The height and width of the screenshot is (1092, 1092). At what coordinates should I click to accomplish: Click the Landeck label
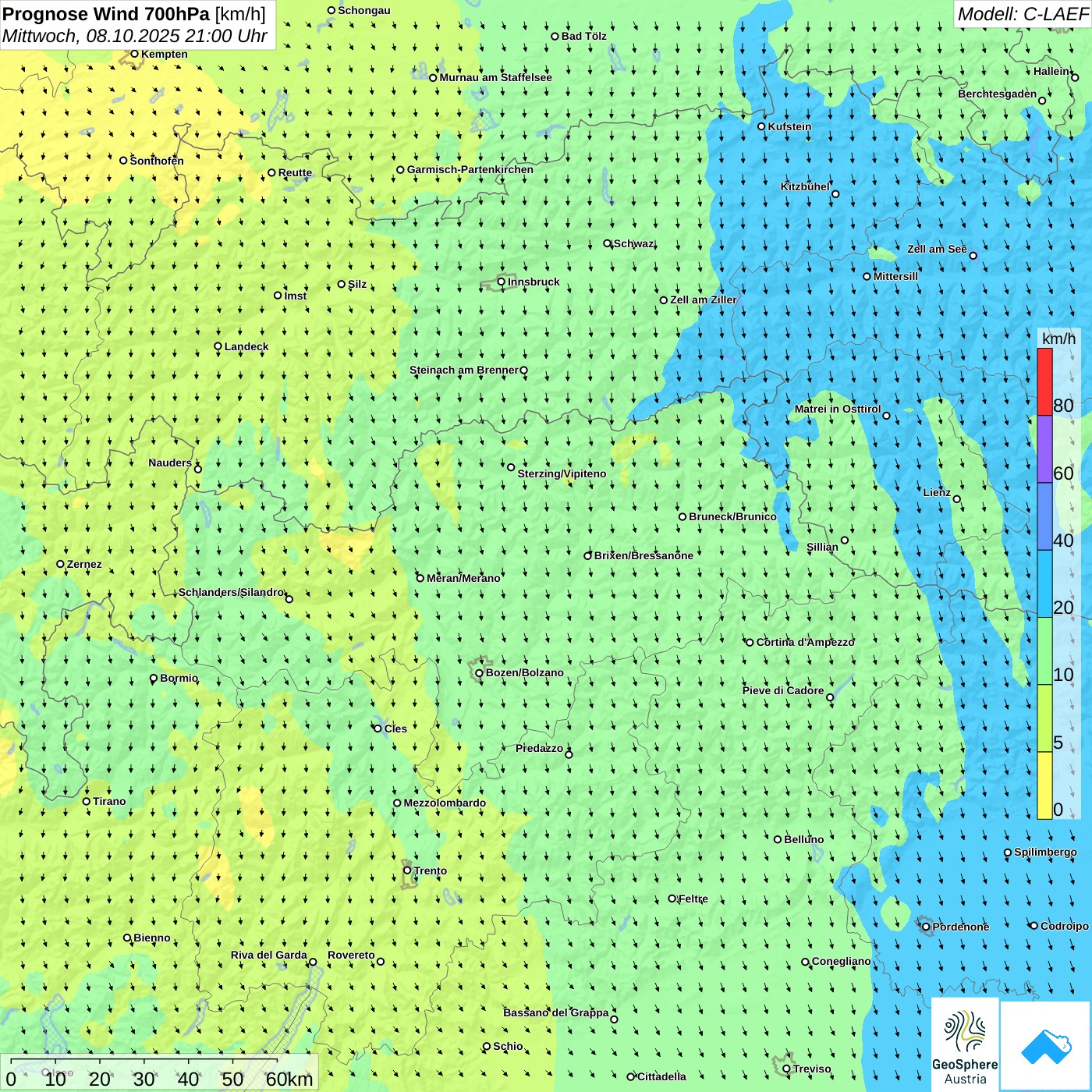click(246, 346)
